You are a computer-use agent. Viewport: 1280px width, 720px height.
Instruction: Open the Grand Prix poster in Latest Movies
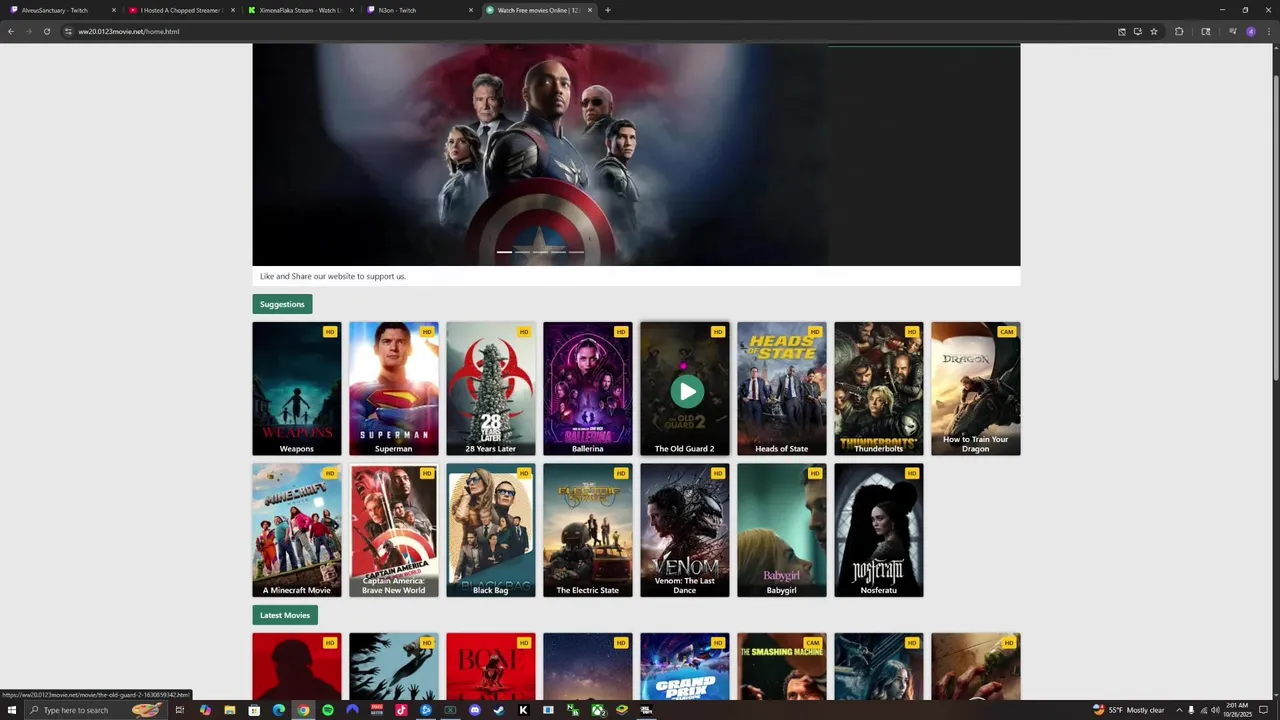(685, 666)
